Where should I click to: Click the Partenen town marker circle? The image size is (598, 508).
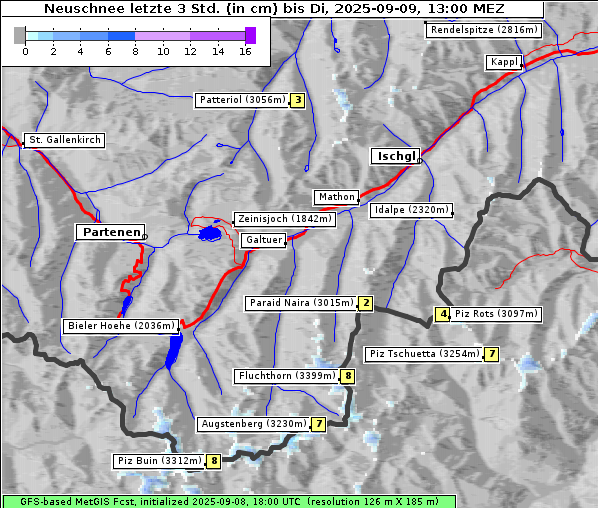point(145,237)
